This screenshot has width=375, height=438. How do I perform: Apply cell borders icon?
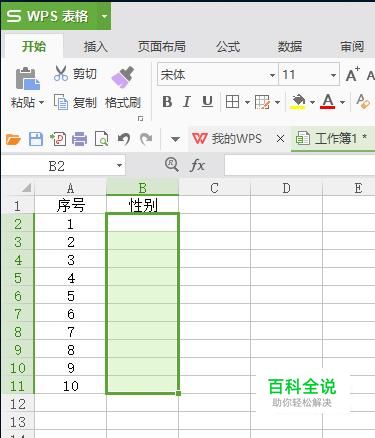(232, 102)
